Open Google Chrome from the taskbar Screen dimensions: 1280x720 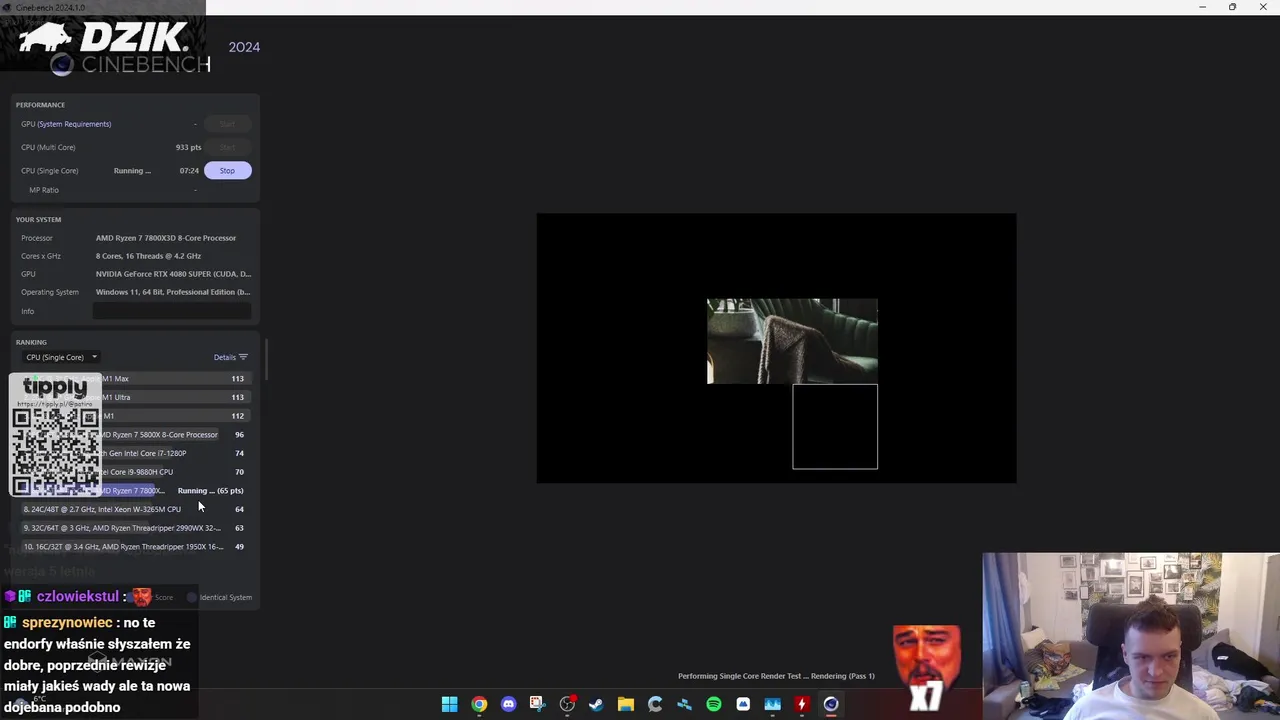click(x=479, y=704)
